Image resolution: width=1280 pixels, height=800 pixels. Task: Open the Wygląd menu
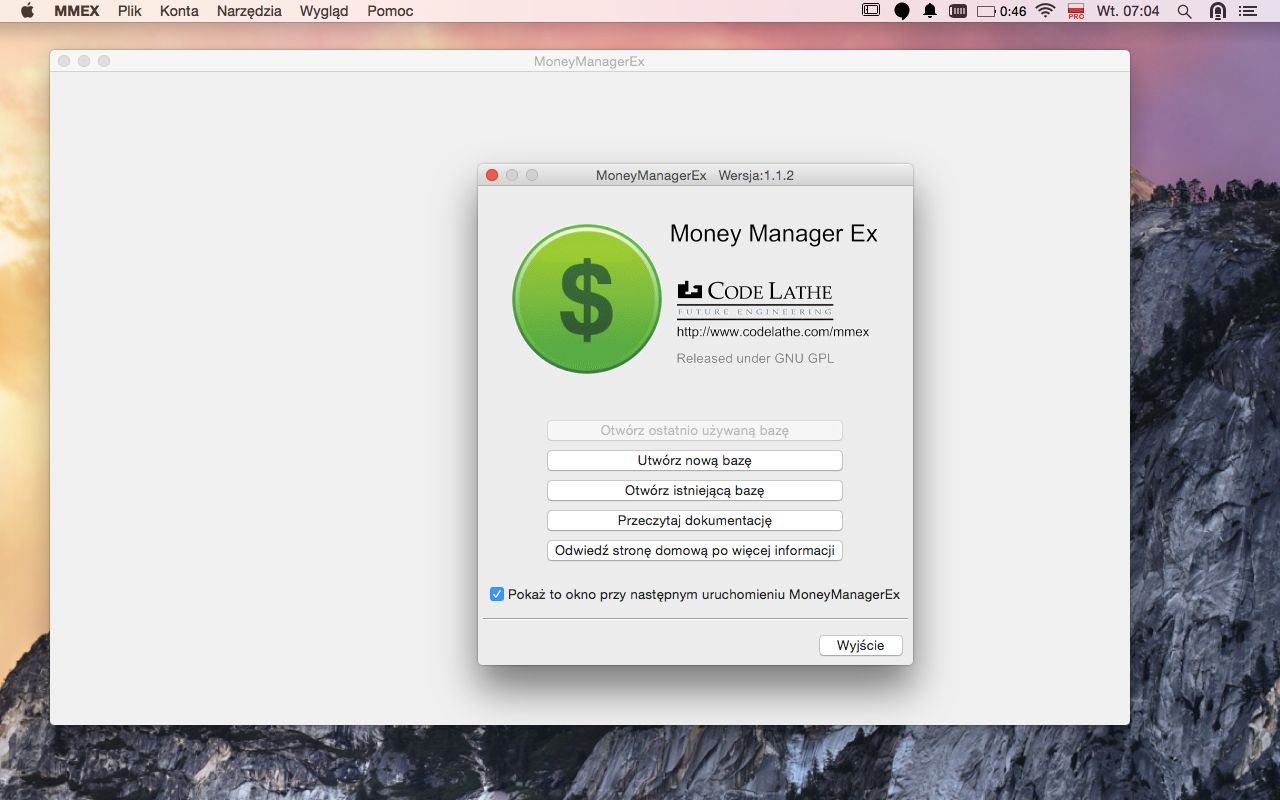point(324,11)
